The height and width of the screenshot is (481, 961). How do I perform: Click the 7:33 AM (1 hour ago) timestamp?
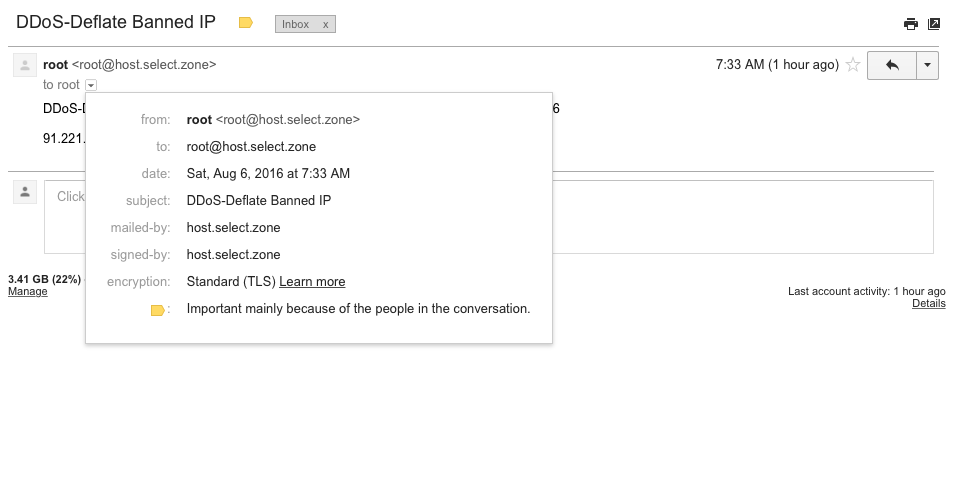(x=777, y=65)
